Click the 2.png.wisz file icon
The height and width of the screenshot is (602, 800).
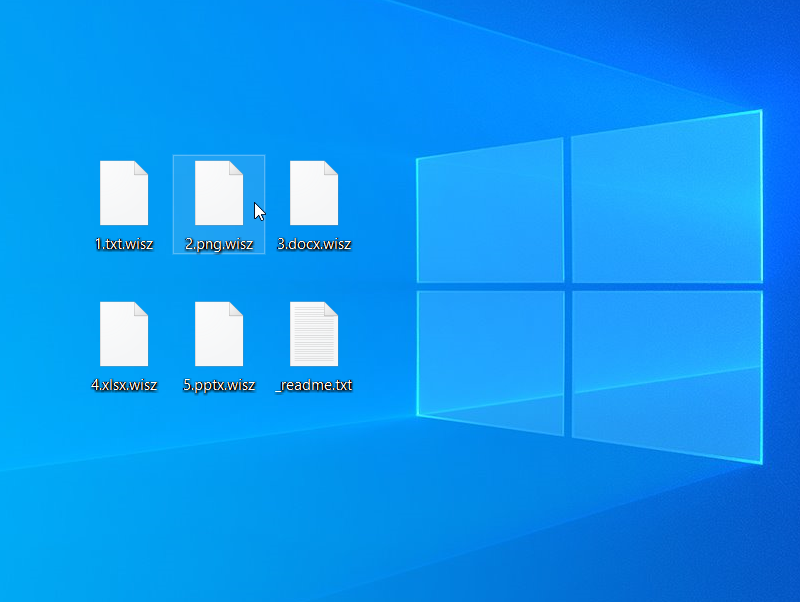coord(219,193)
